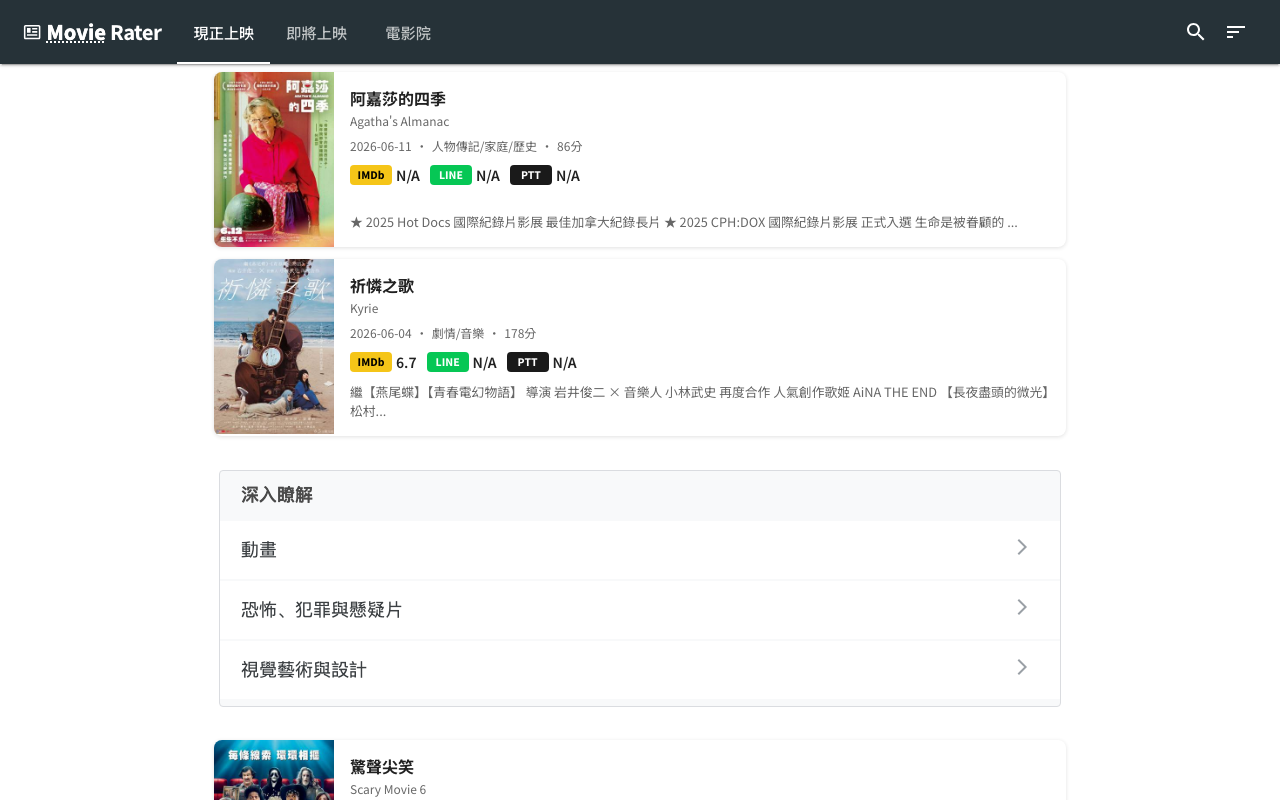
Task: Click LINE badge for Kyrie
Action: click(448, 362)
